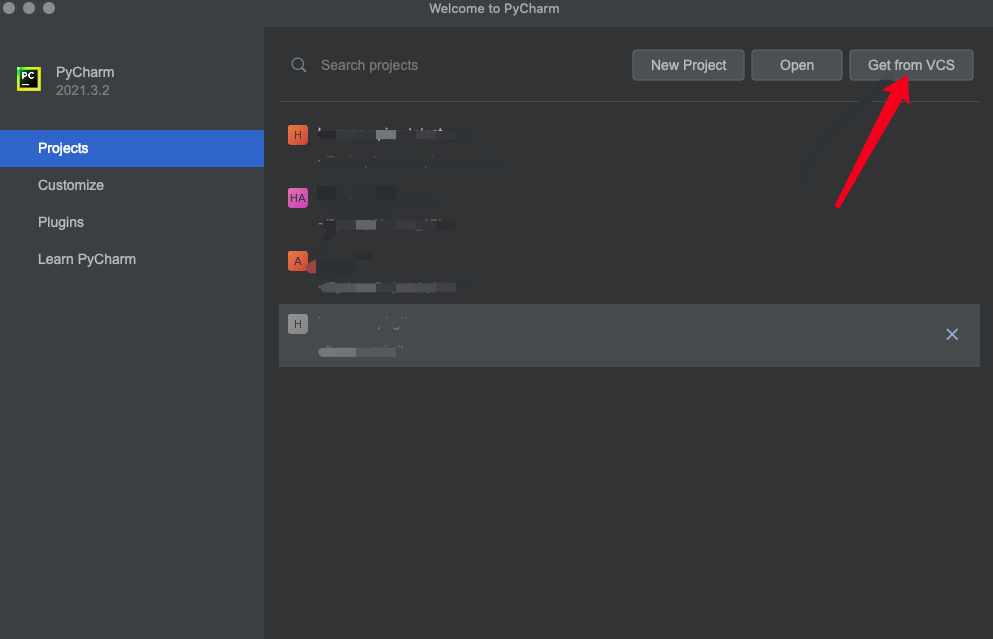Click the PyCharm application logo icon
The image size is (993, 639).
click(28, 77)
